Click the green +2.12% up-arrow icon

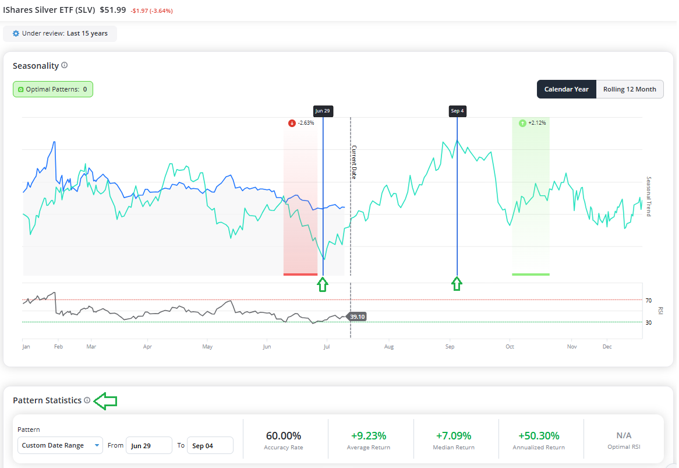tap(523, 123)
